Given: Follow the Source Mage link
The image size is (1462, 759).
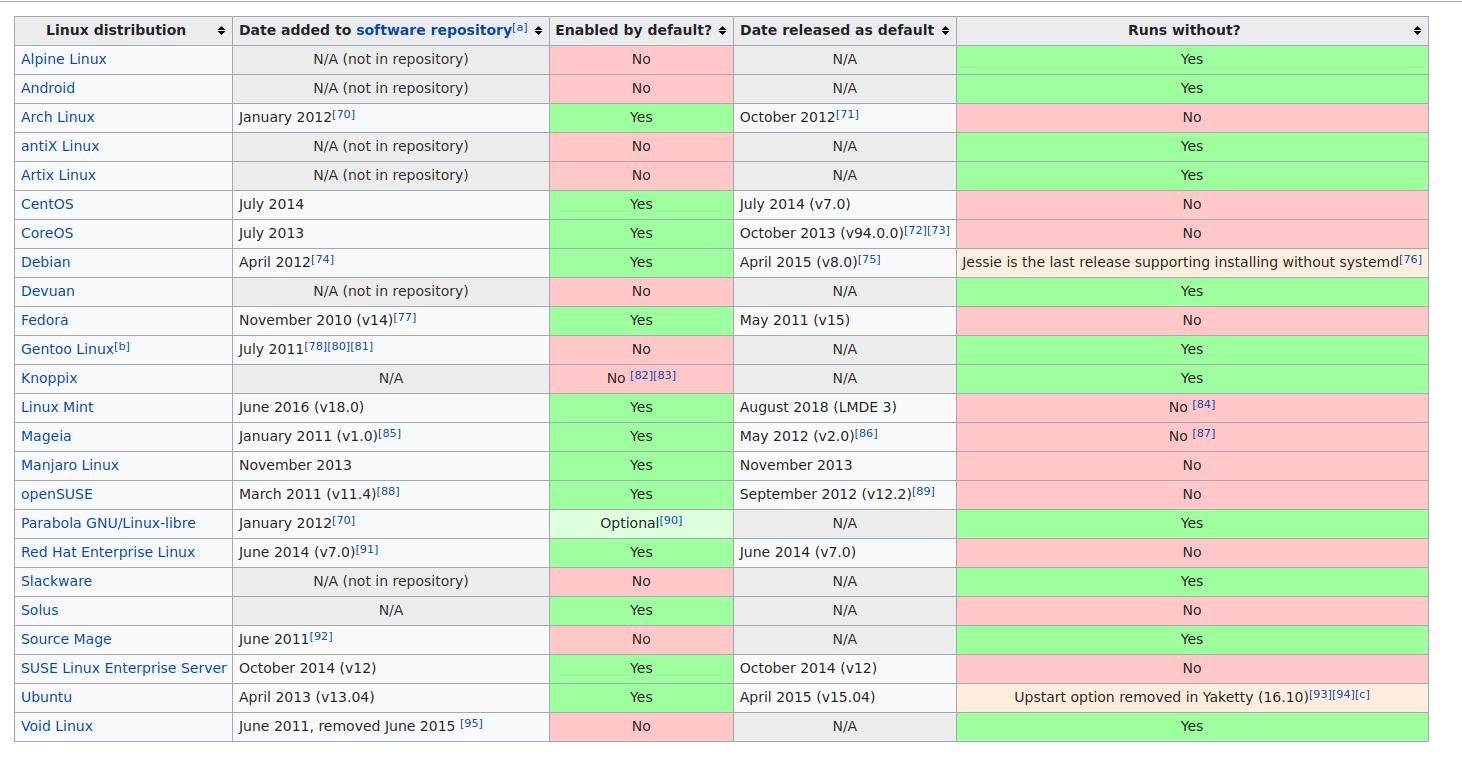Looking at the screenshot, I should [66, 639].
